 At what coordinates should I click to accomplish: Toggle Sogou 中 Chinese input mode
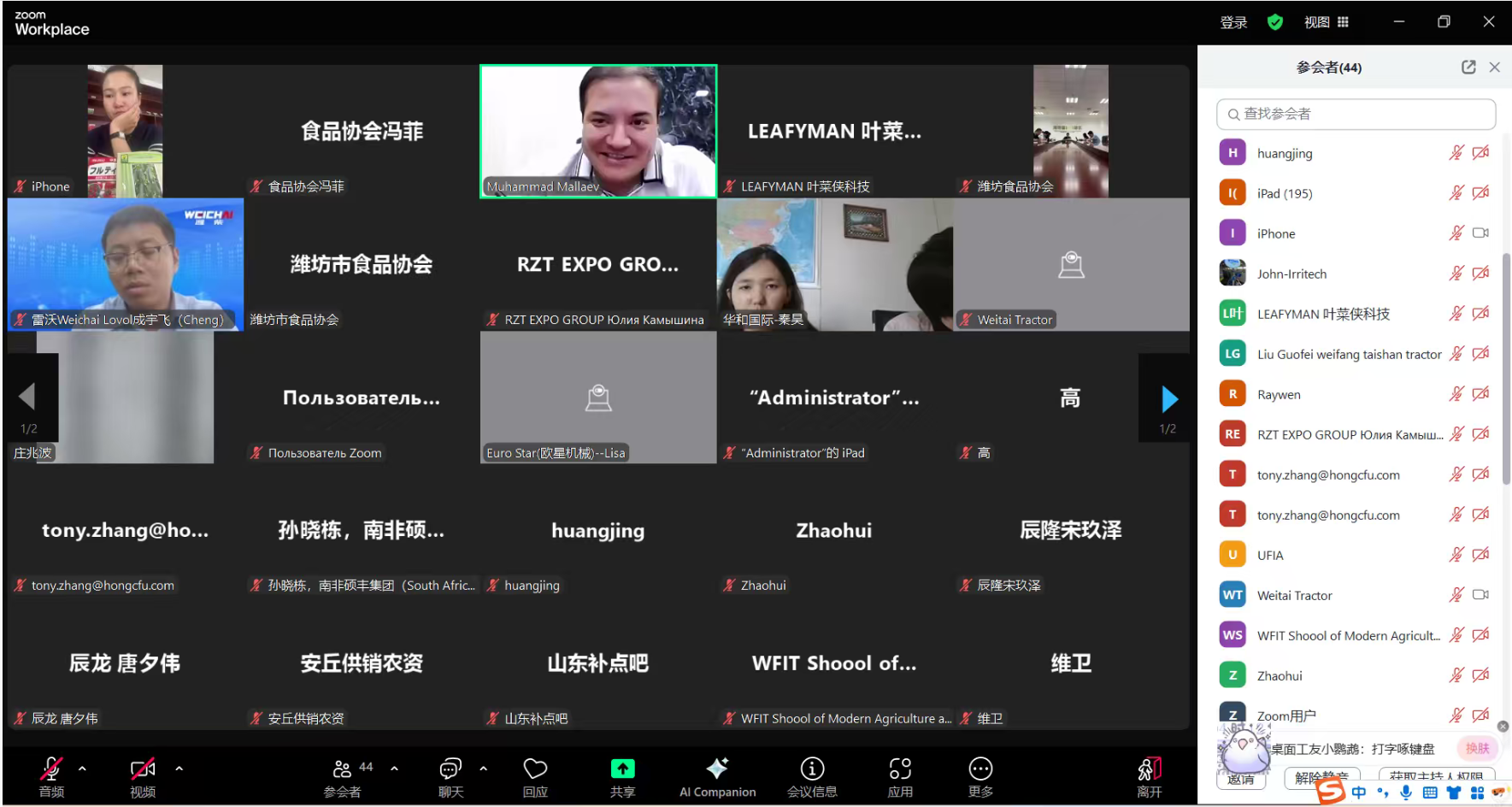tap(1359, 792)
